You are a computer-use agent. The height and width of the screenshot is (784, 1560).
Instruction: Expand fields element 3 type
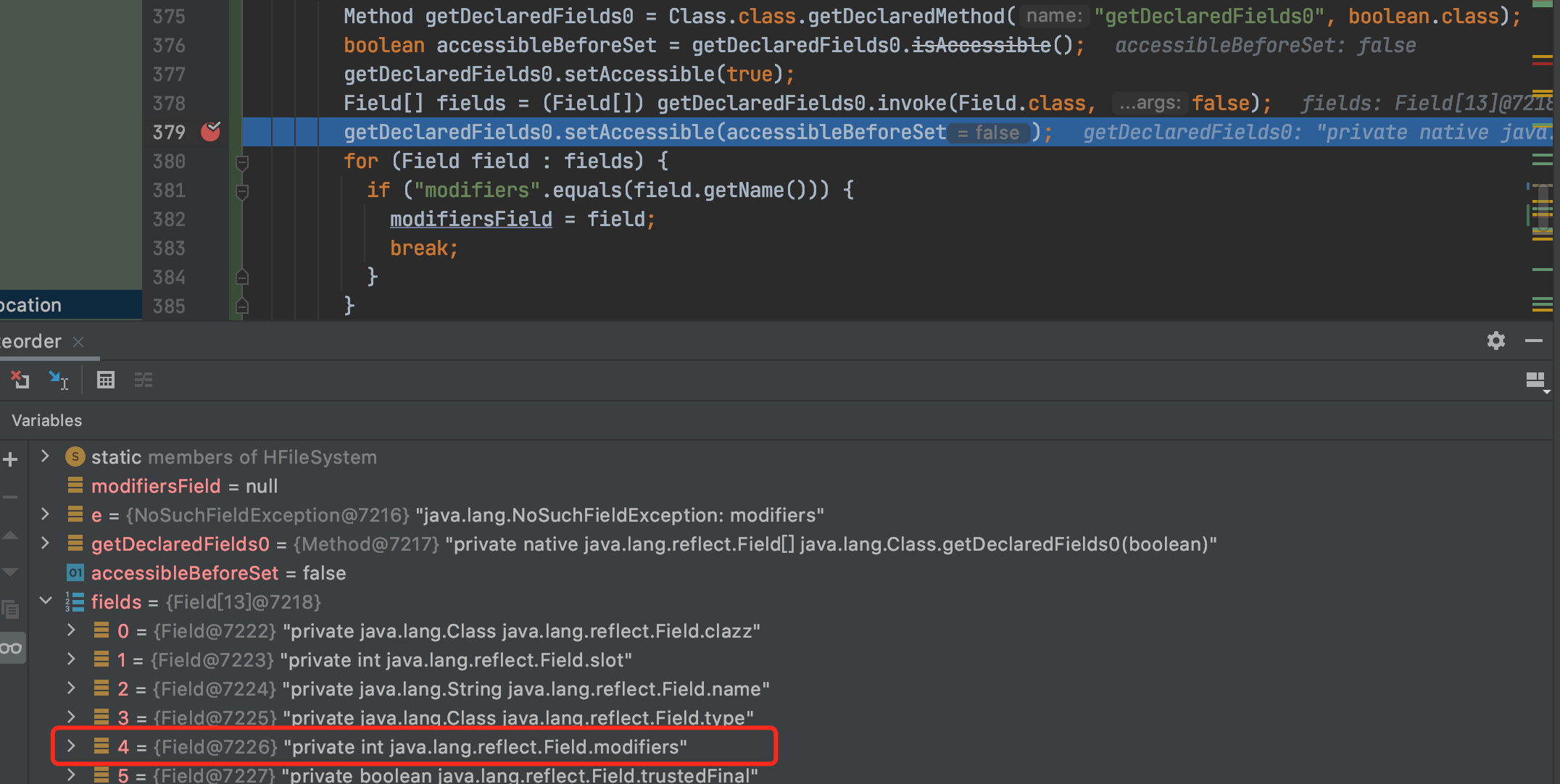coord(71,717)
